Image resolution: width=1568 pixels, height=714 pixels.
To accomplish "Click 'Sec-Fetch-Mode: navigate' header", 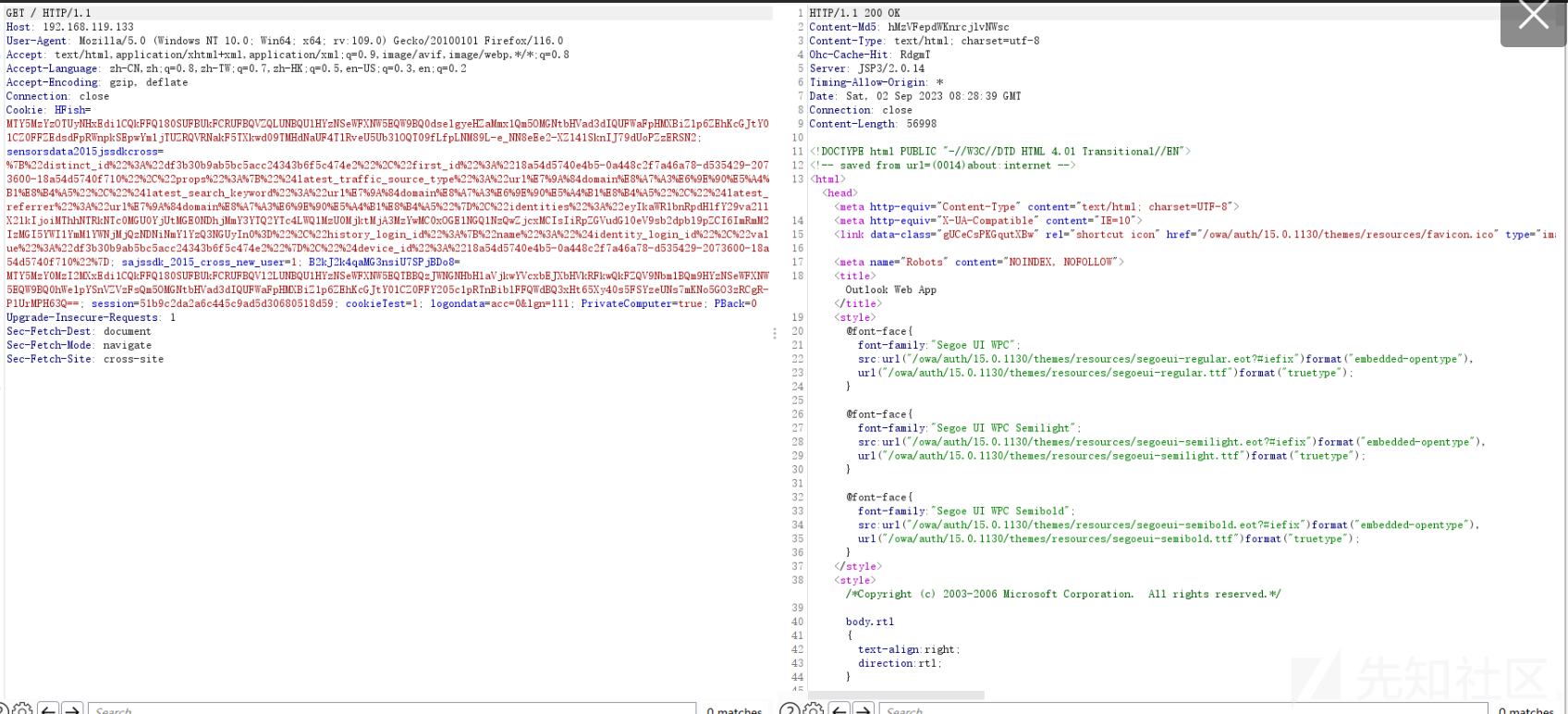I will [79, 345].
